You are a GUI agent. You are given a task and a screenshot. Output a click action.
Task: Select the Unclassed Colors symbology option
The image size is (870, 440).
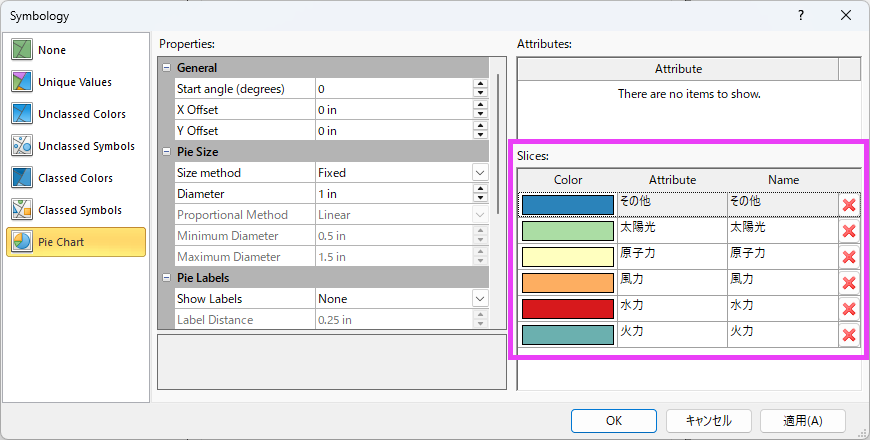point(22,114)
